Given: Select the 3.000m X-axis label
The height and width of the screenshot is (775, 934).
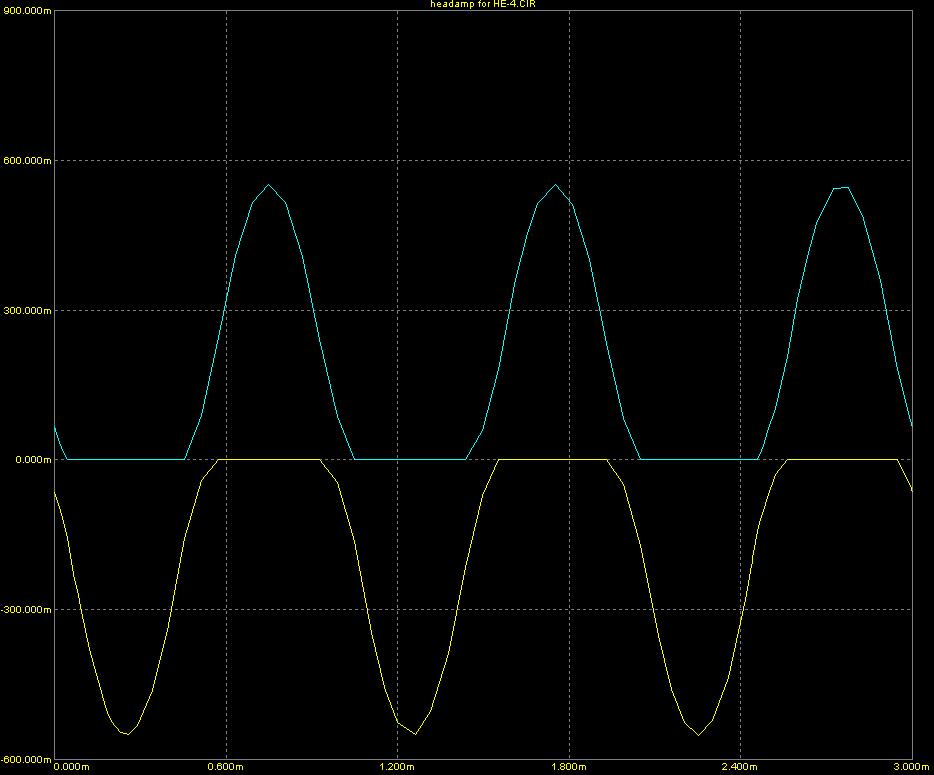Looking at the screenshot, I should 902,768.
